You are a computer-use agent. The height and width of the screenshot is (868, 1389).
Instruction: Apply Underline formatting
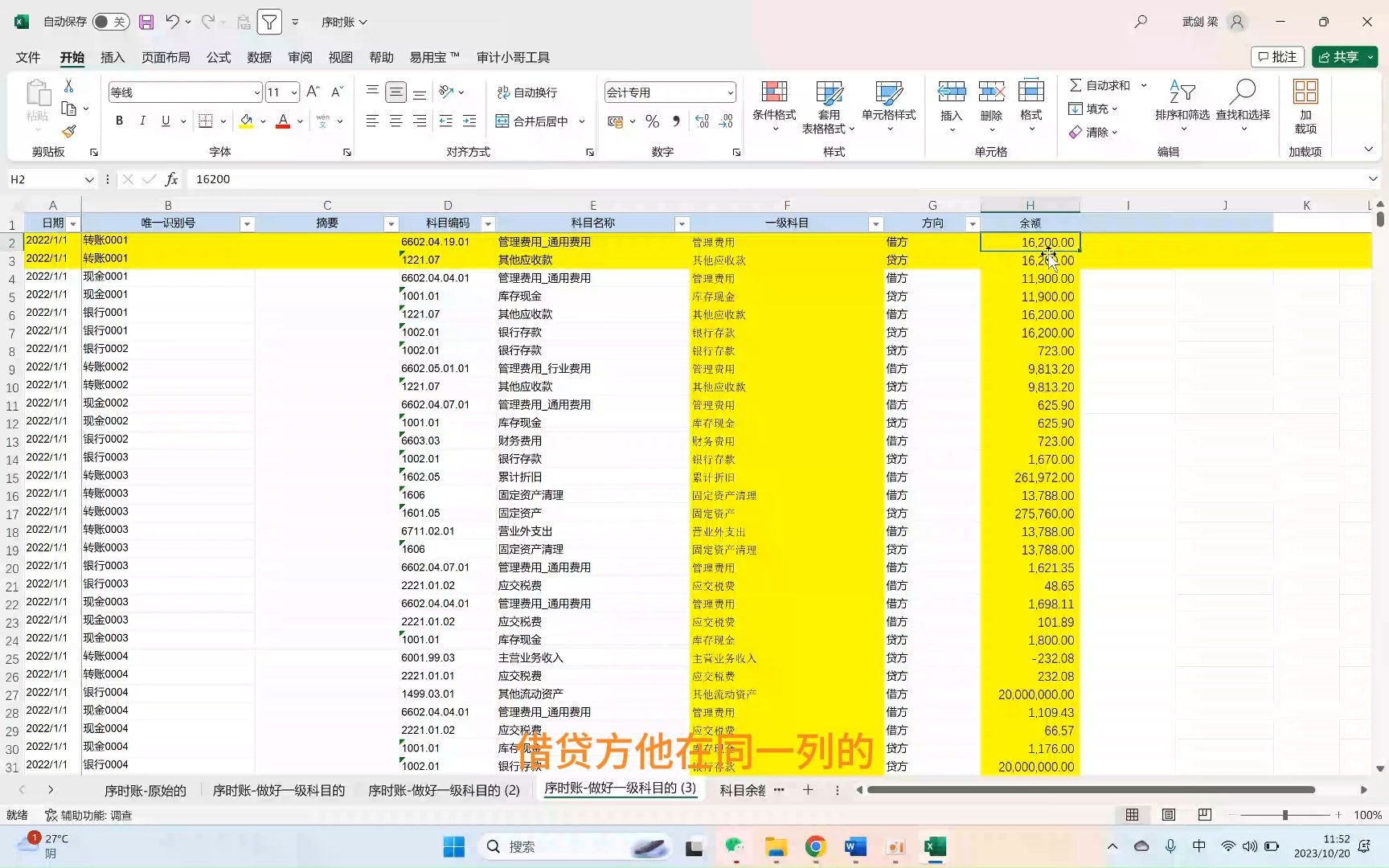tap(166, 121)
